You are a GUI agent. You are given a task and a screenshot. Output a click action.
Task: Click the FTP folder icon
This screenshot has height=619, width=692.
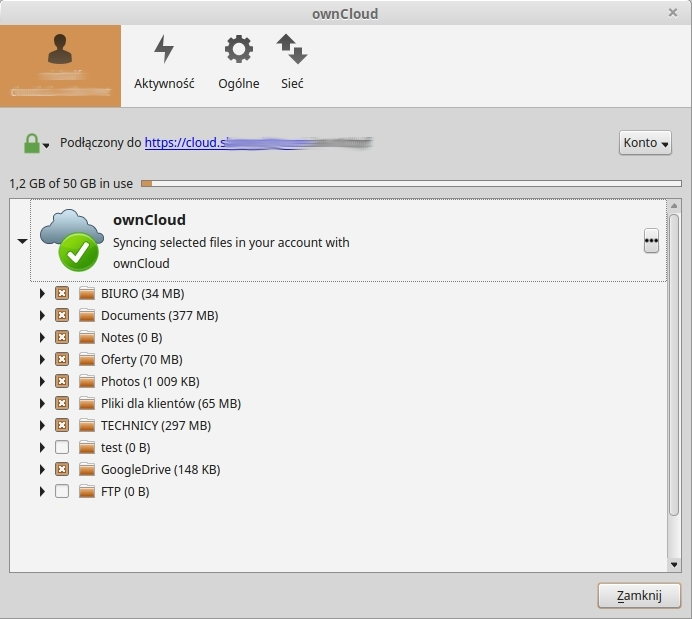point(87,491)
